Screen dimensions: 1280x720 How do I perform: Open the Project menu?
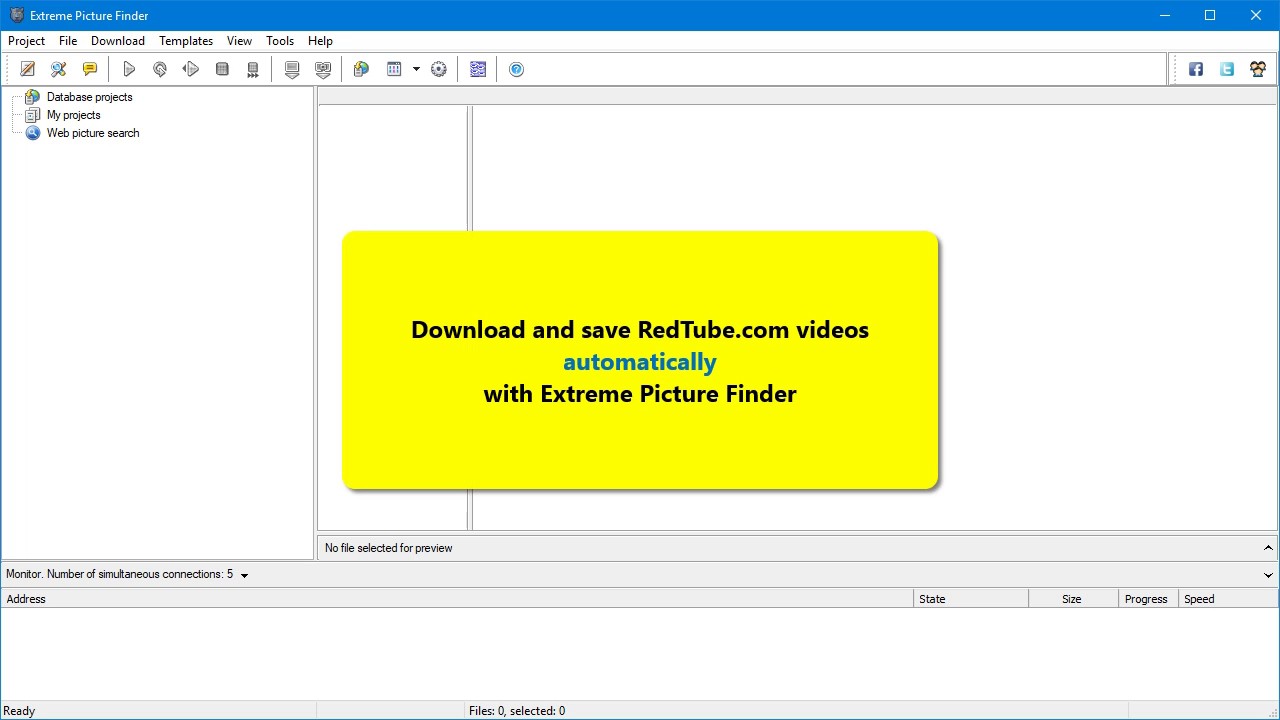point(27,41)
